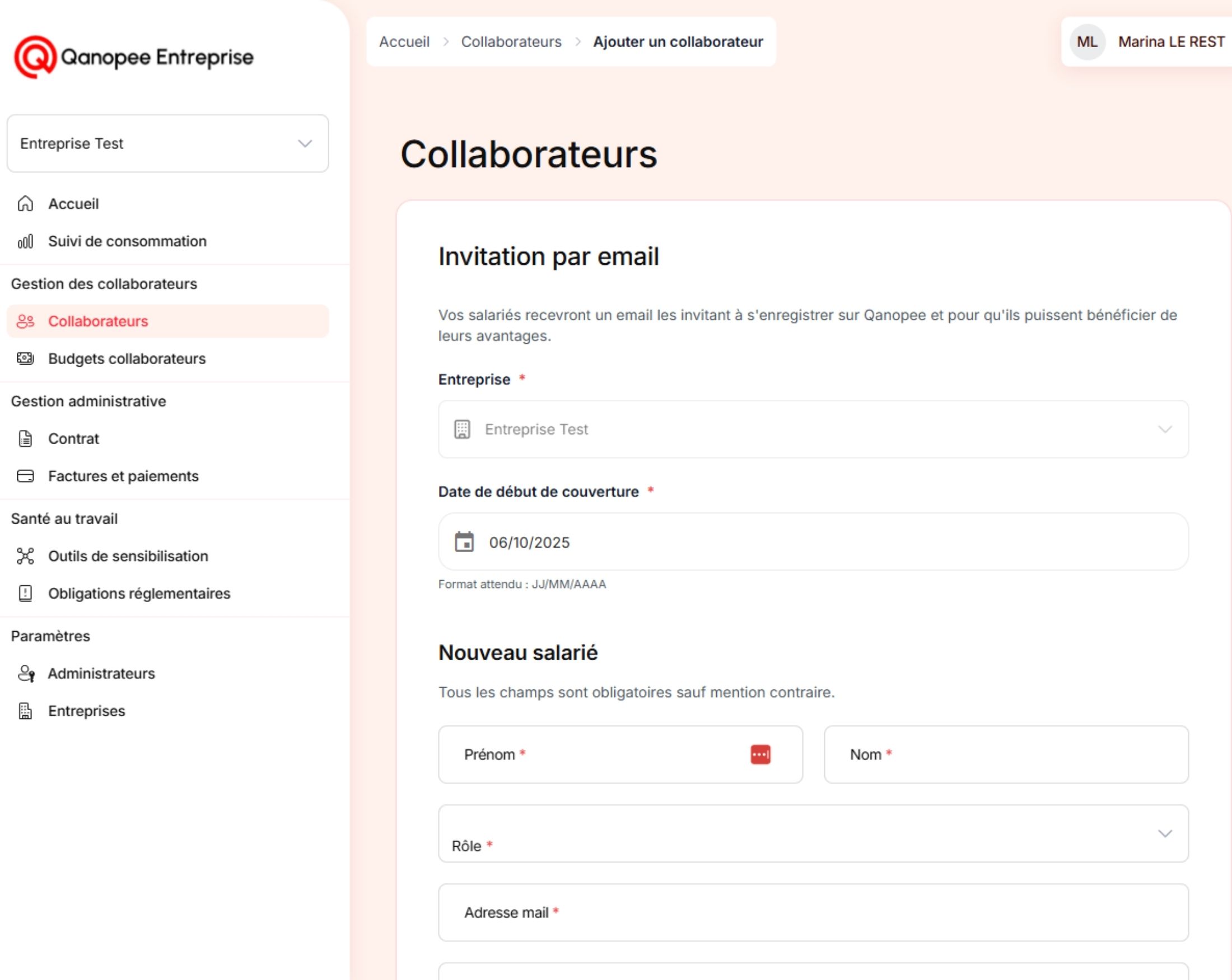
Task: Click the Suivi de consommation chart icon
Action: pyautogui.click(x=25, y=241)
